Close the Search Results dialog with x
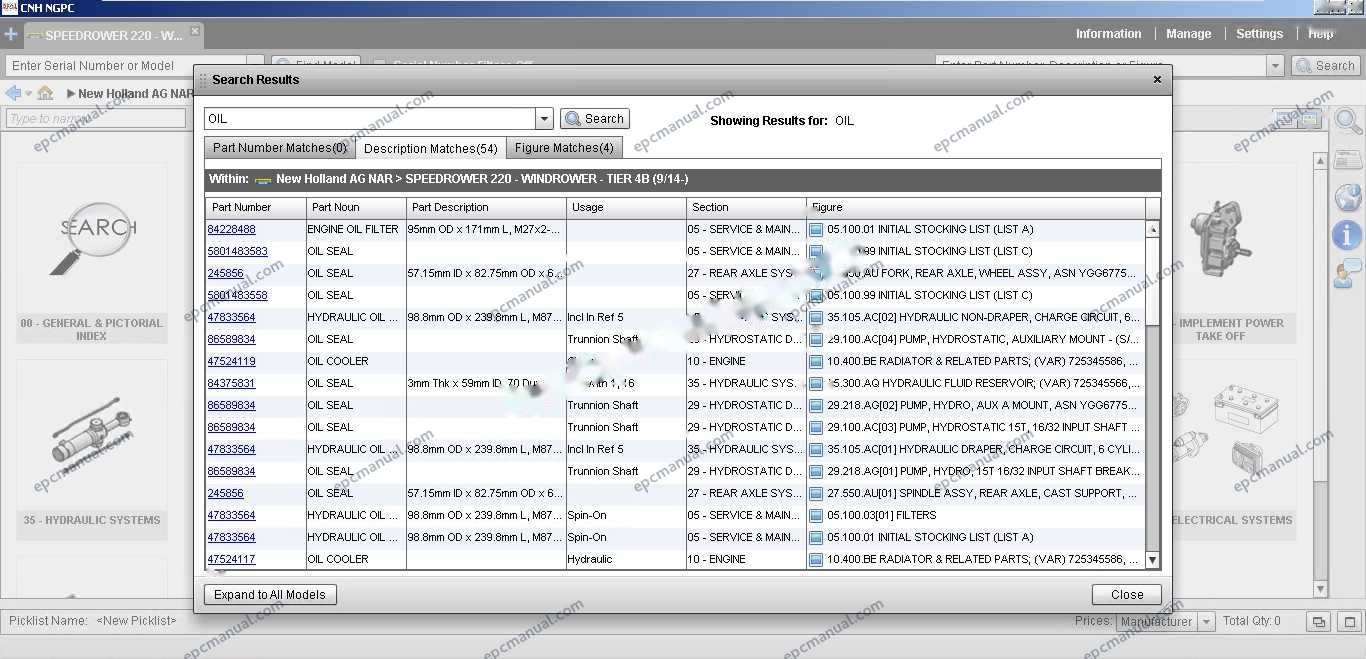 pos(1158,80)
